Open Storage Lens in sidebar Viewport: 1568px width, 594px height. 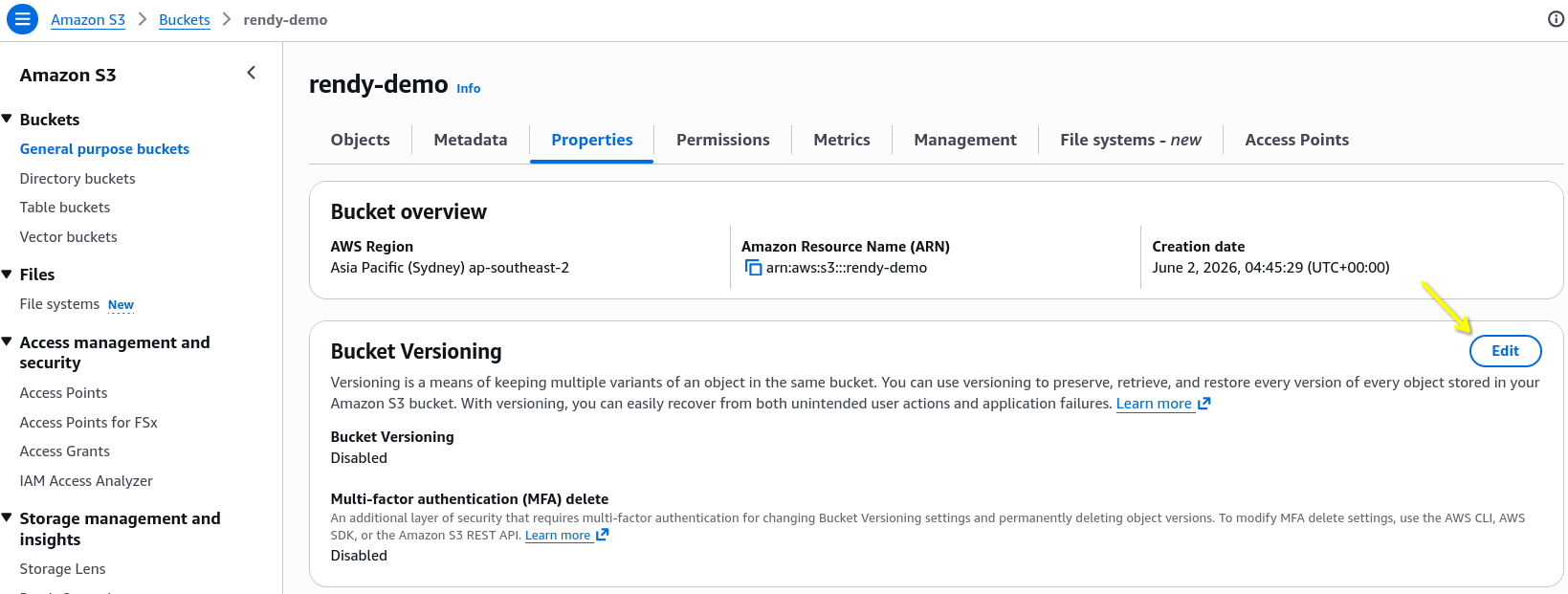coord(63,569)
